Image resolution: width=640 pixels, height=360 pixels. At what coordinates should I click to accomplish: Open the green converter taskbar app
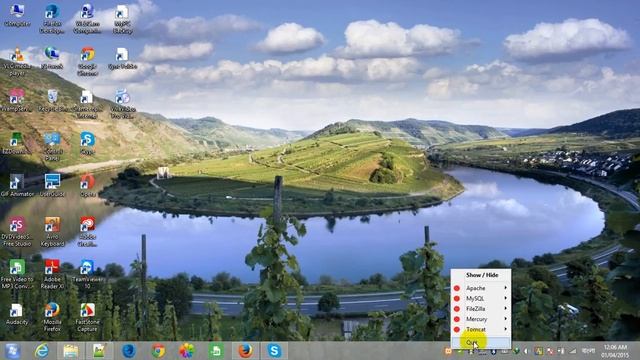(216, 351)
